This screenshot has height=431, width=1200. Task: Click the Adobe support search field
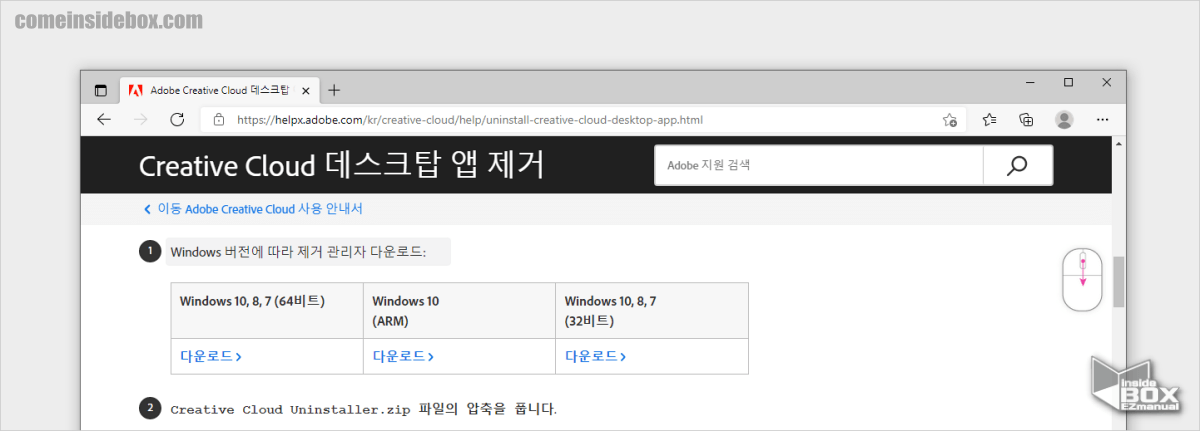tap(819, 165)
